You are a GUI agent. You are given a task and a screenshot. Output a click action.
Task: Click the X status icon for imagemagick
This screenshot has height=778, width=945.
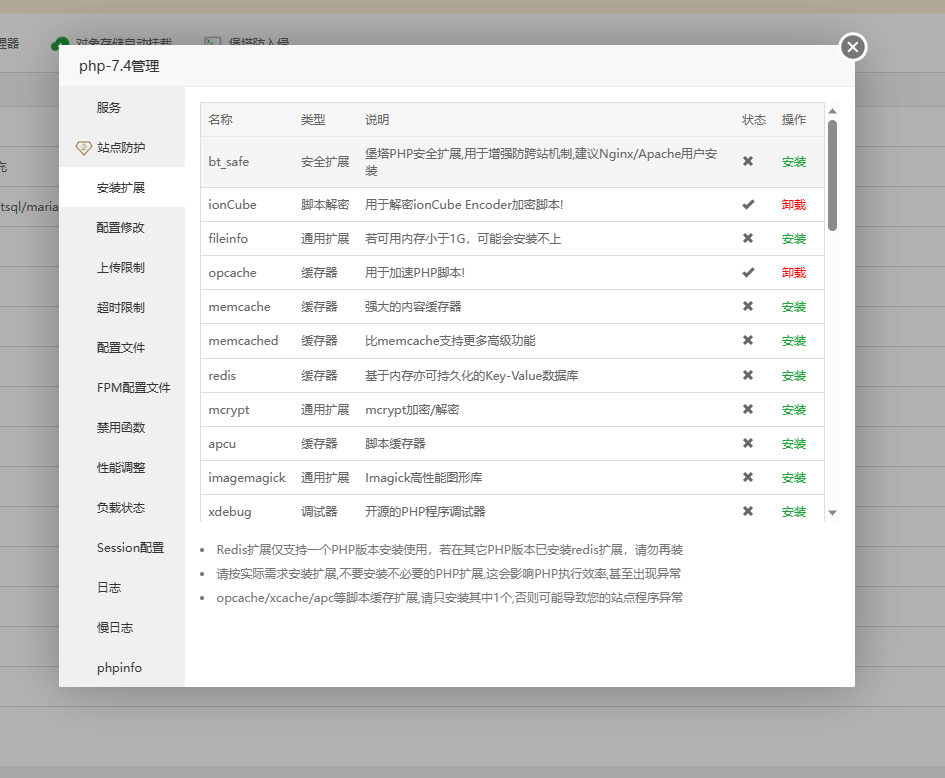(748, 477)
